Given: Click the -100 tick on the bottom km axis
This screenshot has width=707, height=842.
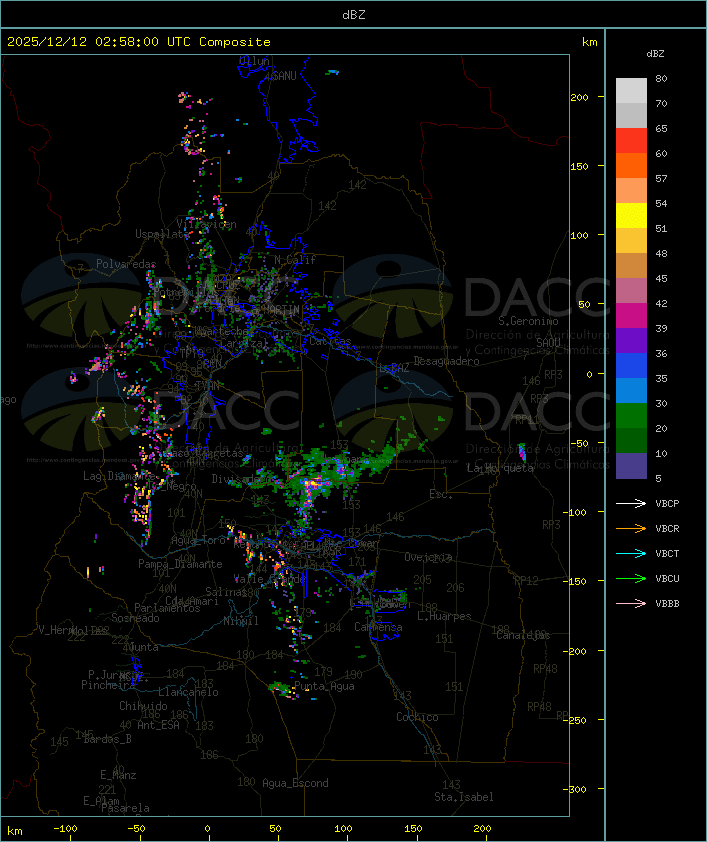Looking at the screenshot, I should 66,828.
